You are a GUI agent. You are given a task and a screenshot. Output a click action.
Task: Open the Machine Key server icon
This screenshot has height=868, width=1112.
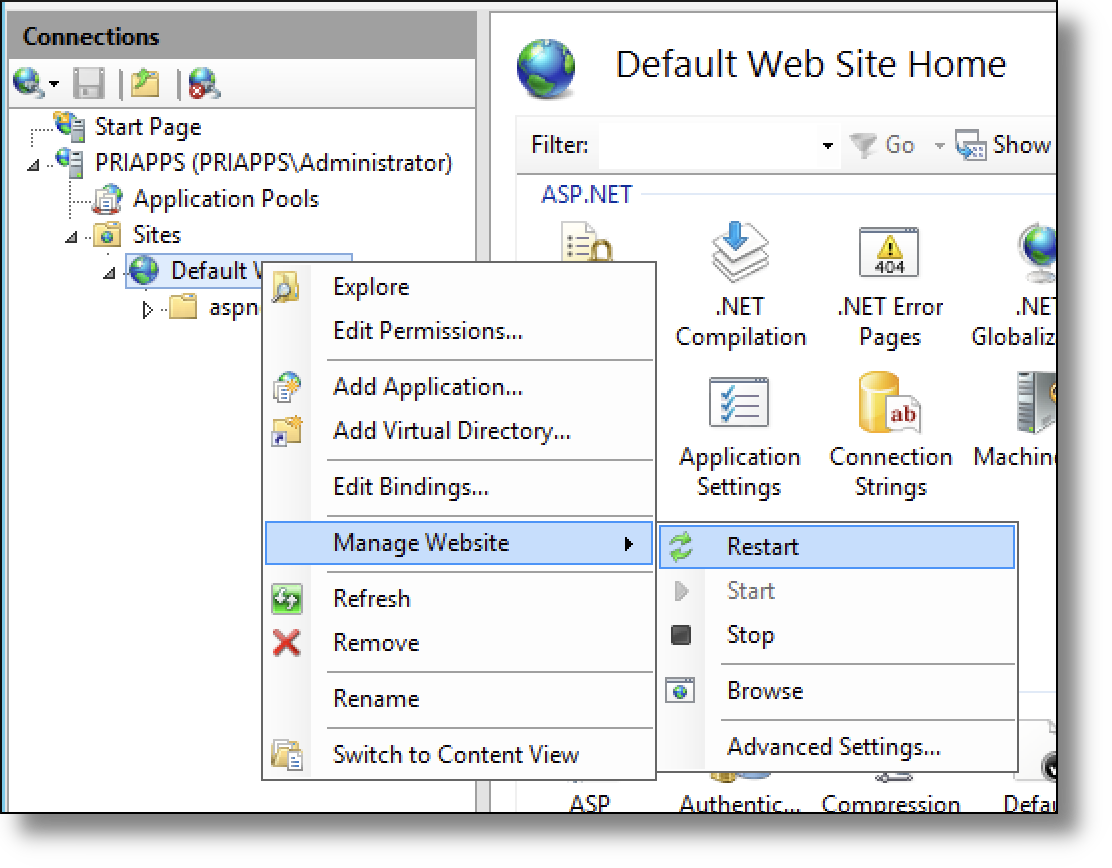tap(1036, 402)
